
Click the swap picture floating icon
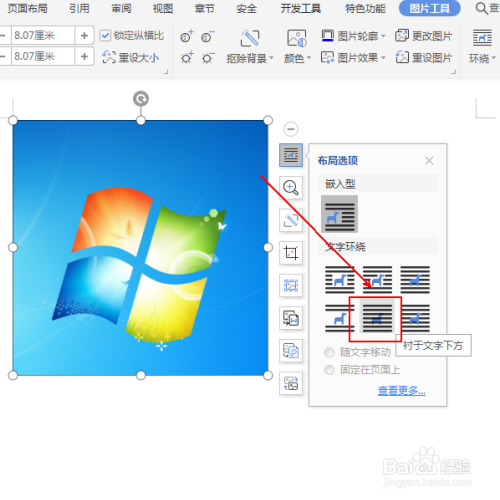click(291, 383)
